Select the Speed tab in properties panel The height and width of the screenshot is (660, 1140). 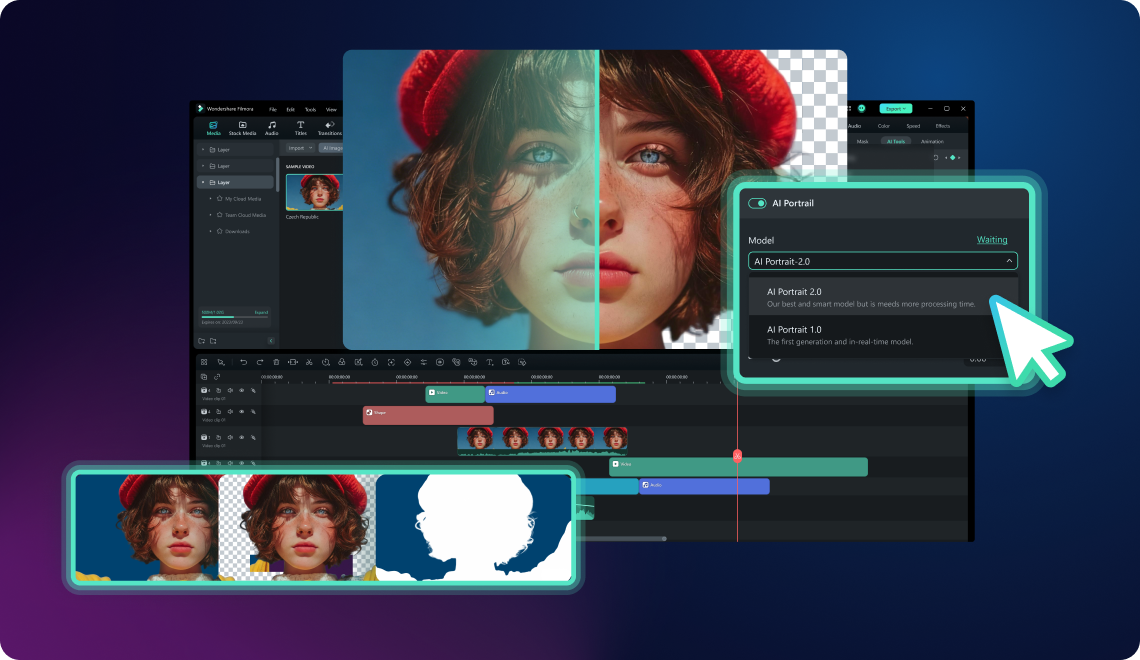[x=913, y=126]
